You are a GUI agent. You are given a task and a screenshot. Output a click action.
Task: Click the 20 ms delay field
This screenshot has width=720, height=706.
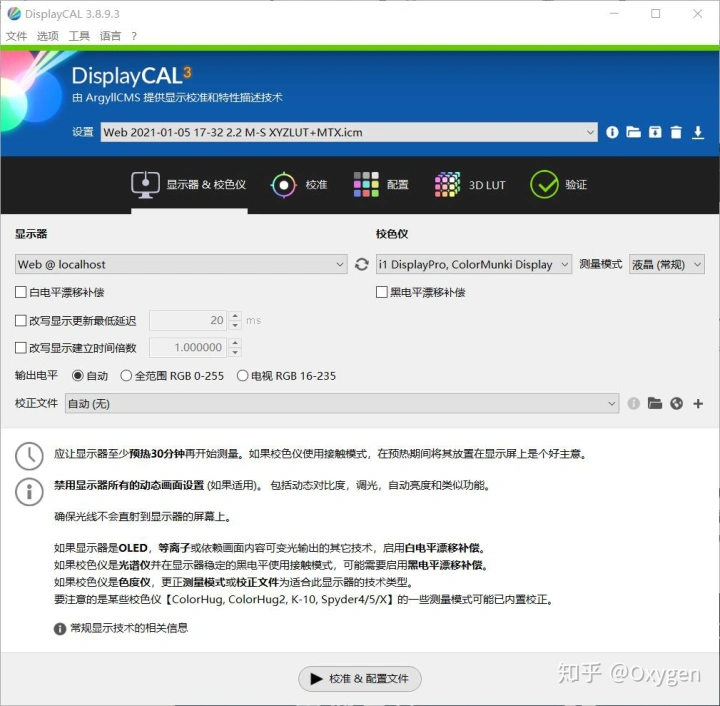click(x=188, y=320)
